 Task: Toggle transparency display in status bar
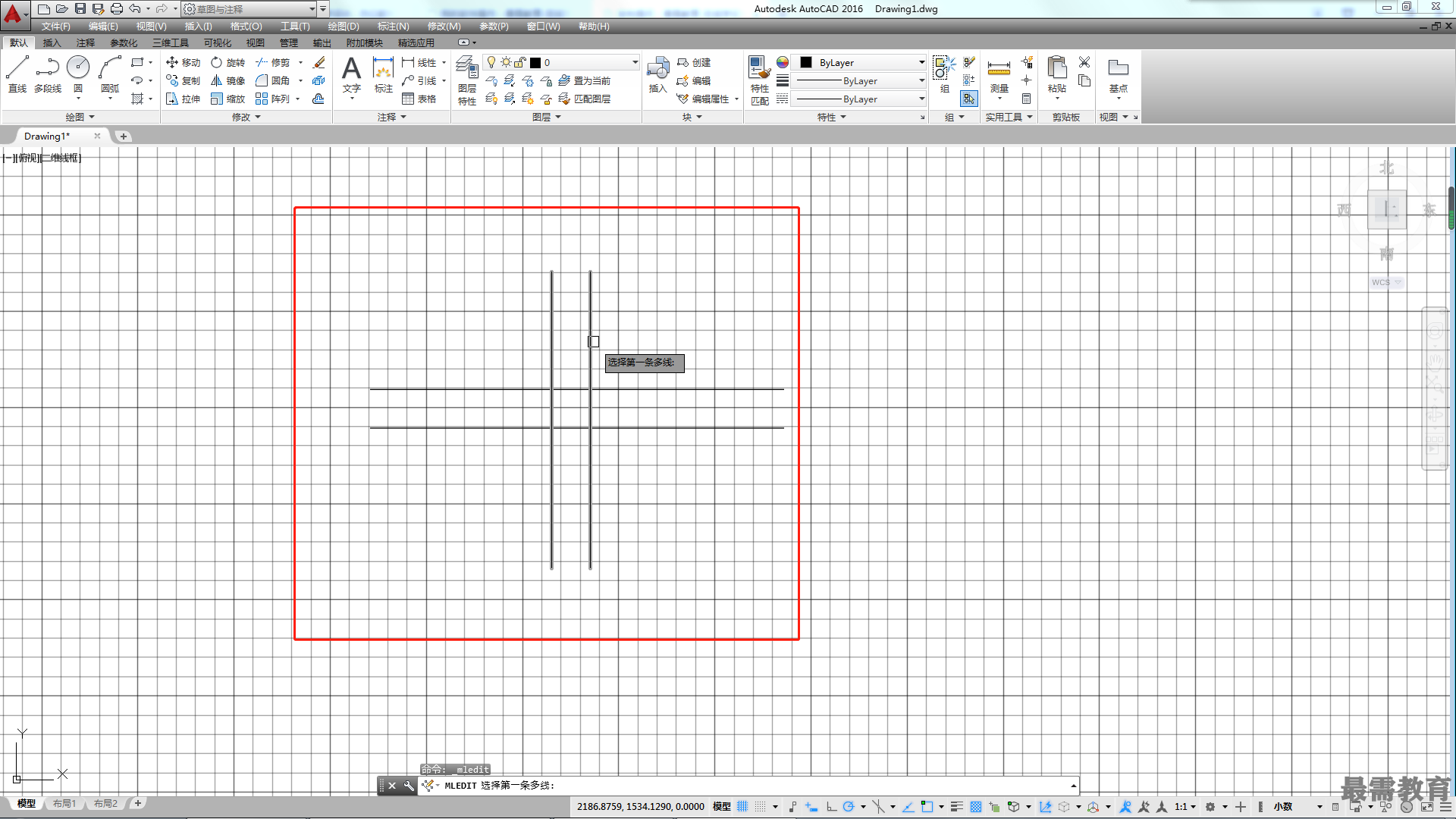976,806
